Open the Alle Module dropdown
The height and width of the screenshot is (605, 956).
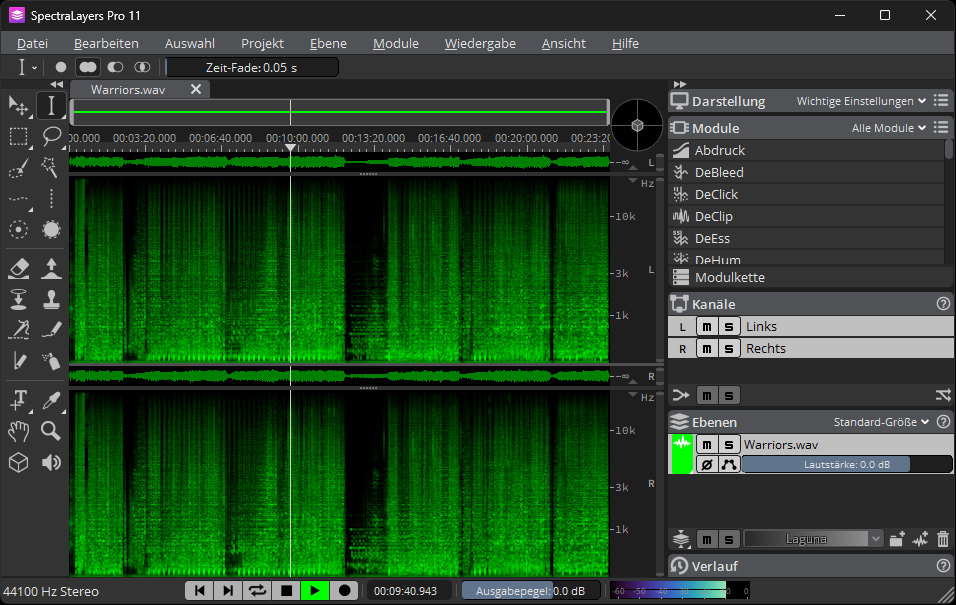(x=886, y=128)
